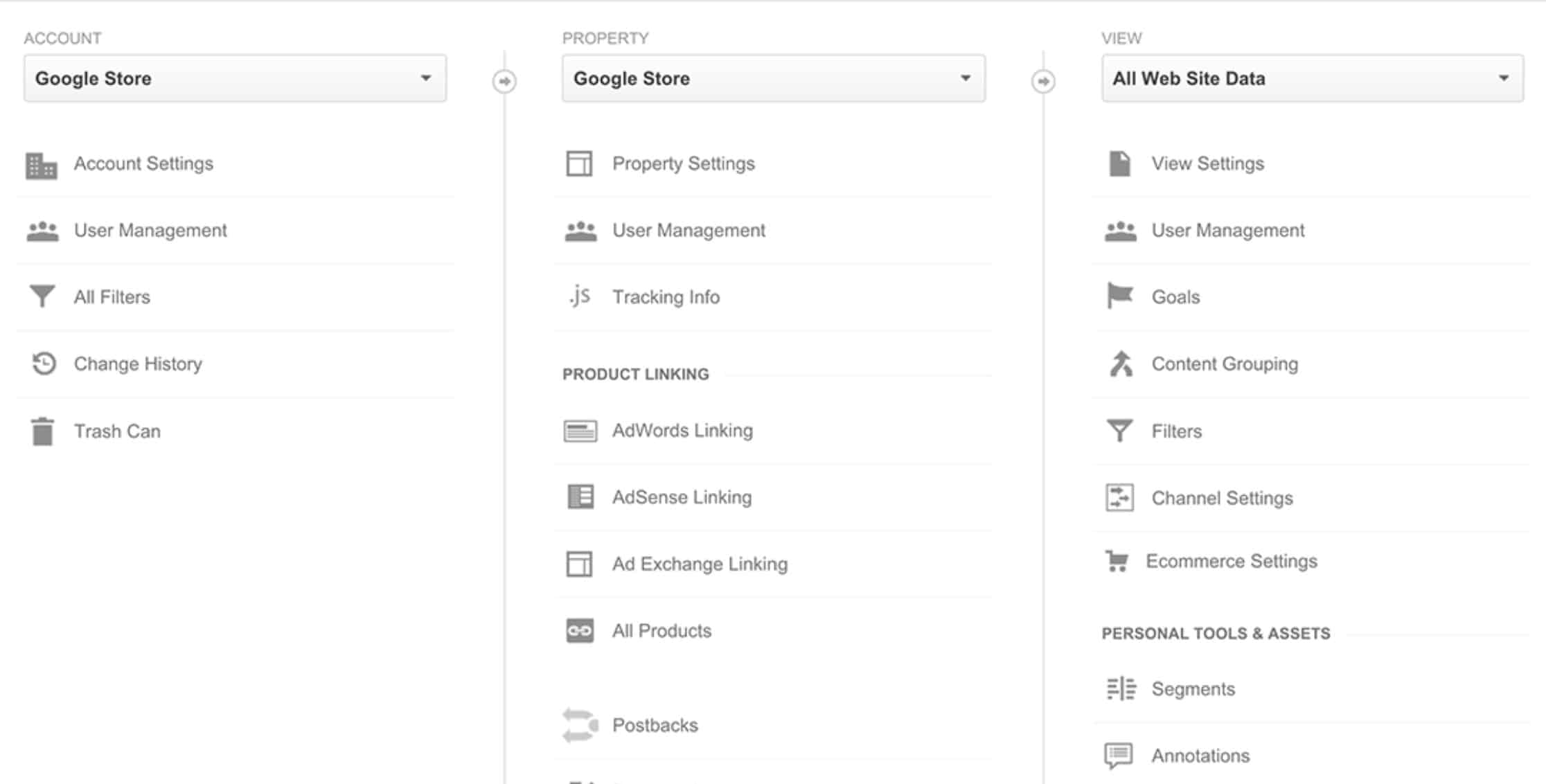
Task: Open the Annotations item
Action: point(1200,755)
